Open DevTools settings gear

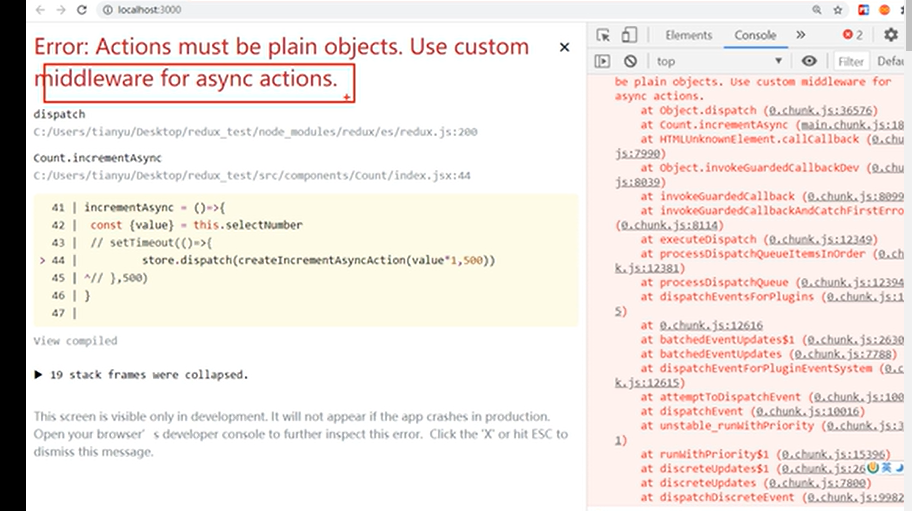pyautogui.click(x=890, y=35)
